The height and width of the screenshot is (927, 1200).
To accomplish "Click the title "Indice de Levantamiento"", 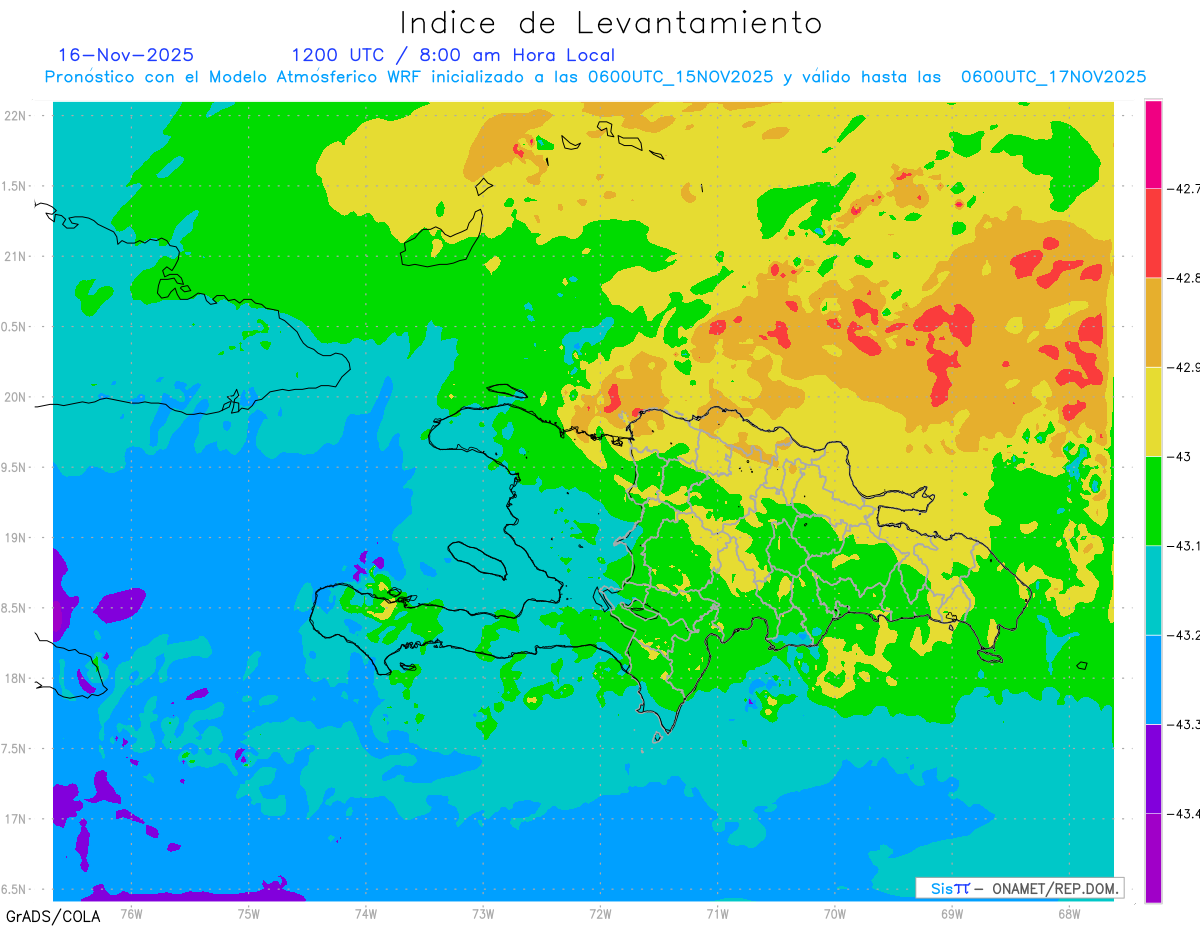I will pyautogui.click(x=611, y=22).
